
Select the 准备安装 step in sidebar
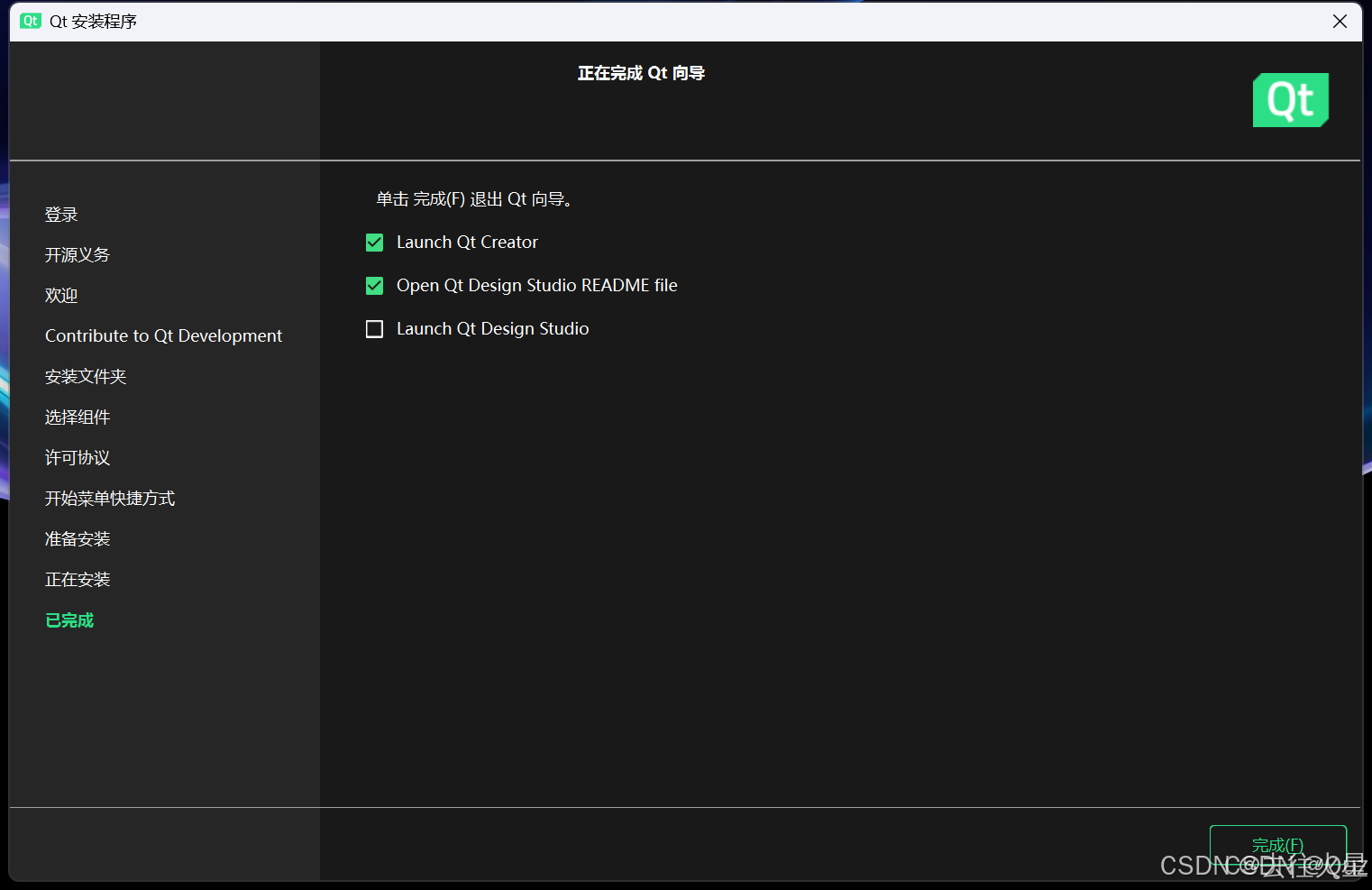(x=78, y=539)
